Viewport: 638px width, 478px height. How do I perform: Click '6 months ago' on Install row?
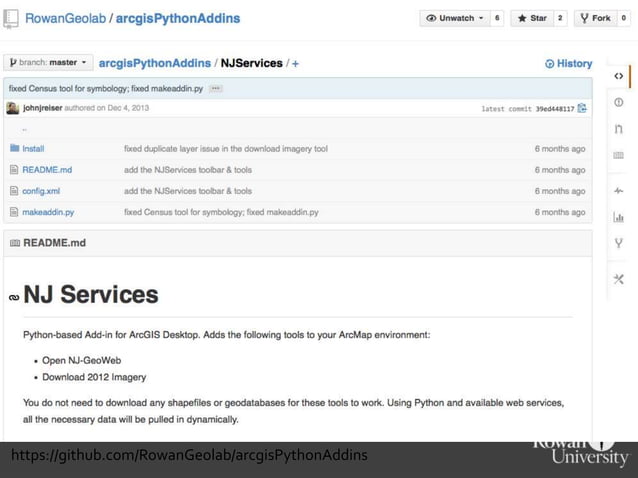(560, 149)
